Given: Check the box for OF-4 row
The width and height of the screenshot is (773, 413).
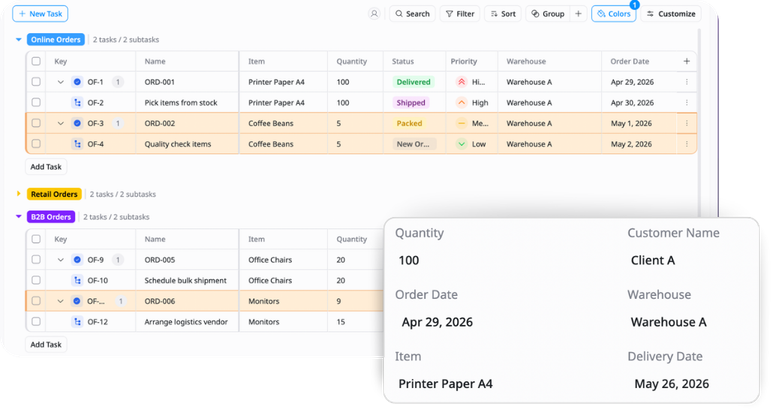Looking at the screenshot, I should tap(36, 144).
